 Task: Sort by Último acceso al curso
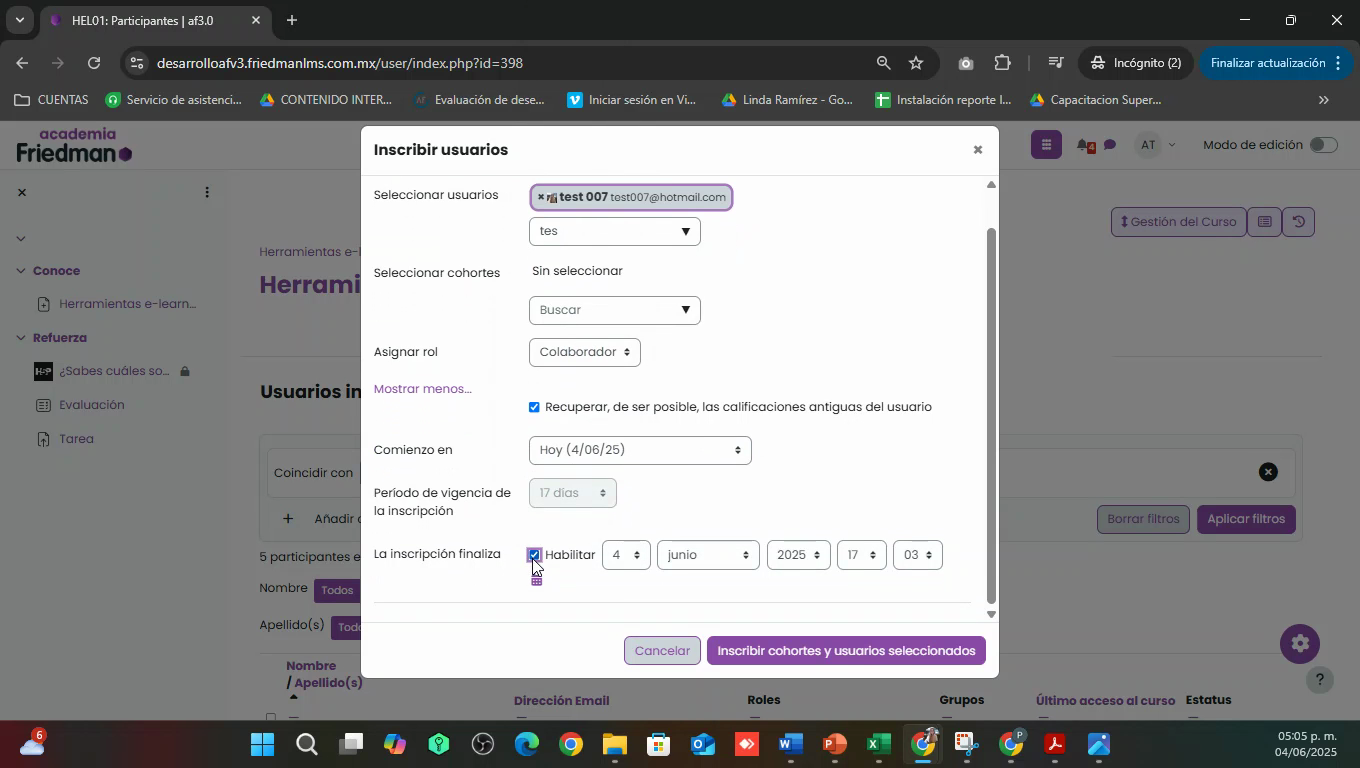[1105, 700]
